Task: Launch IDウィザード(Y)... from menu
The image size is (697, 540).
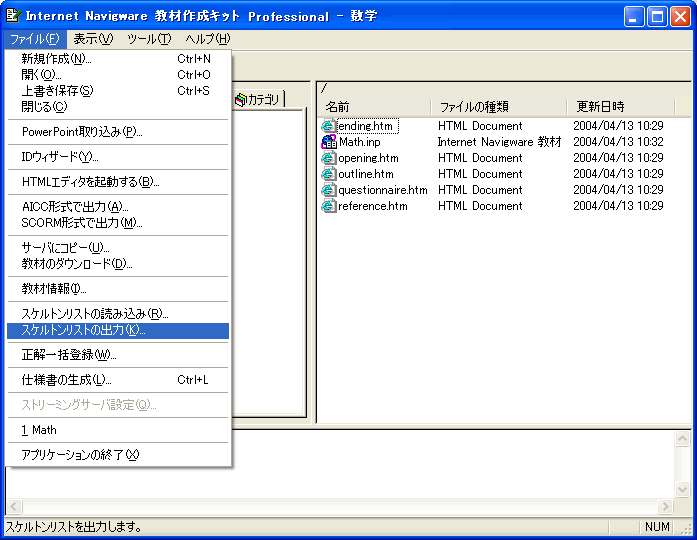Action: pyautogui.click(x=118, y=157)
